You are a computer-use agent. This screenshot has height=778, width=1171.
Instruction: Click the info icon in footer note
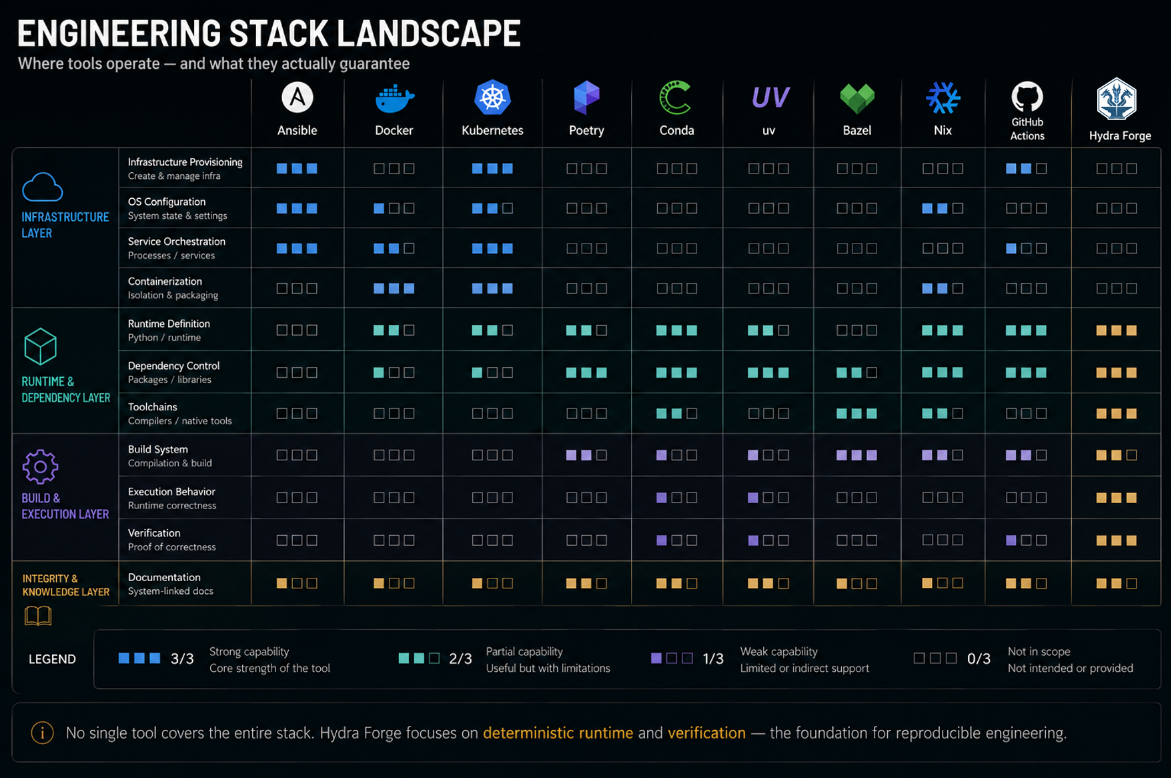tap(42, 733)
